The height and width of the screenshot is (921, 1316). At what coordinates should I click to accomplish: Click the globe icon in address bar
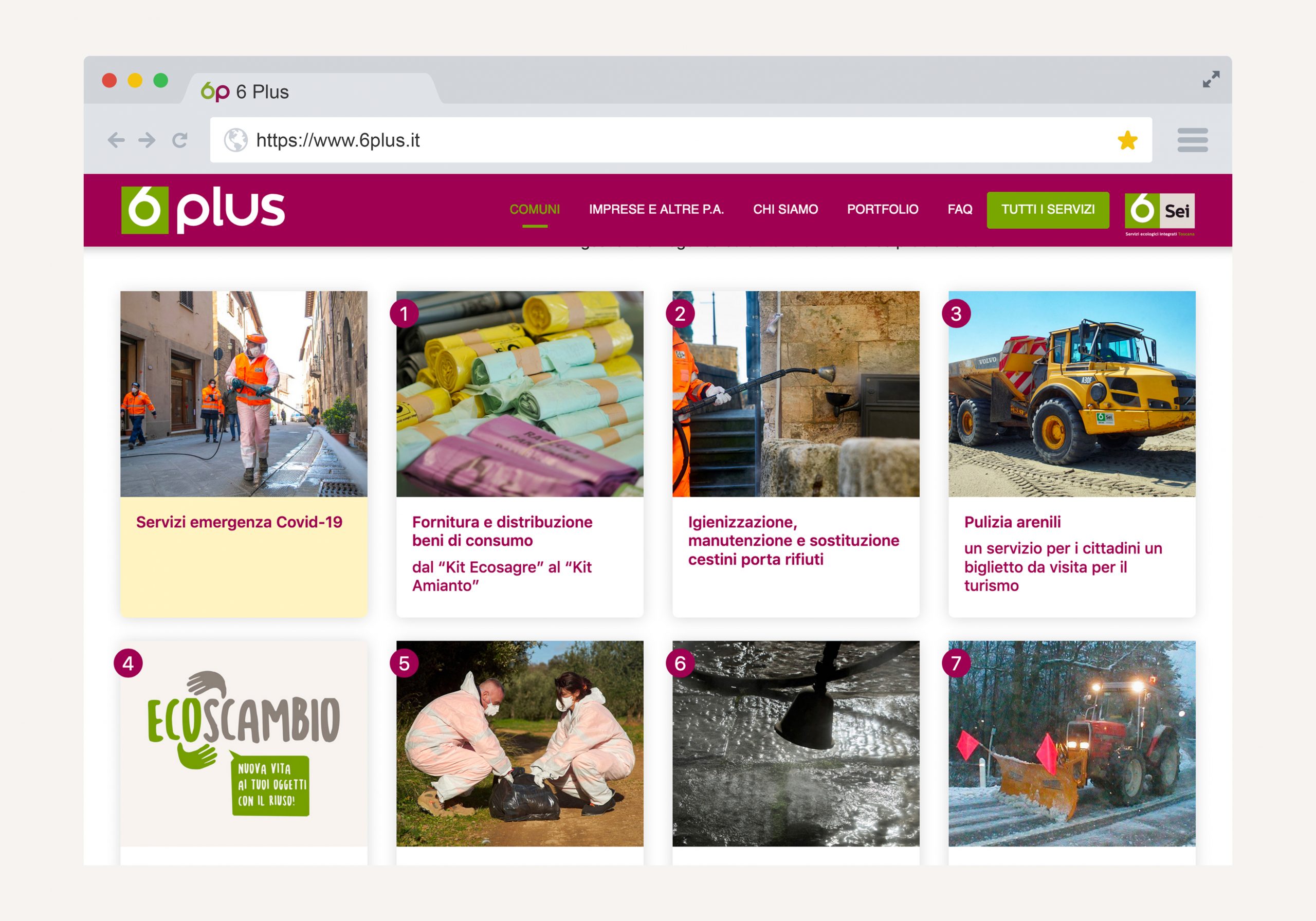click(x=235, y=140)
